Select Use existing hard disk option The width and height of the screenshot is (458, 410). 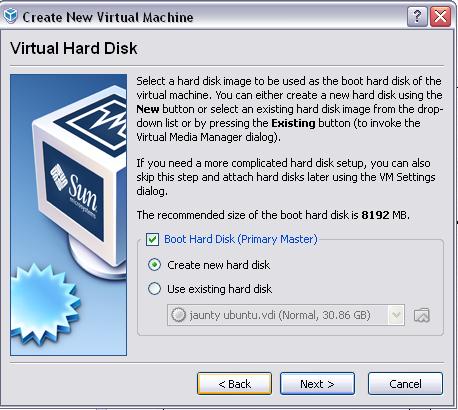pyautogui.click(x=154, y=289)
